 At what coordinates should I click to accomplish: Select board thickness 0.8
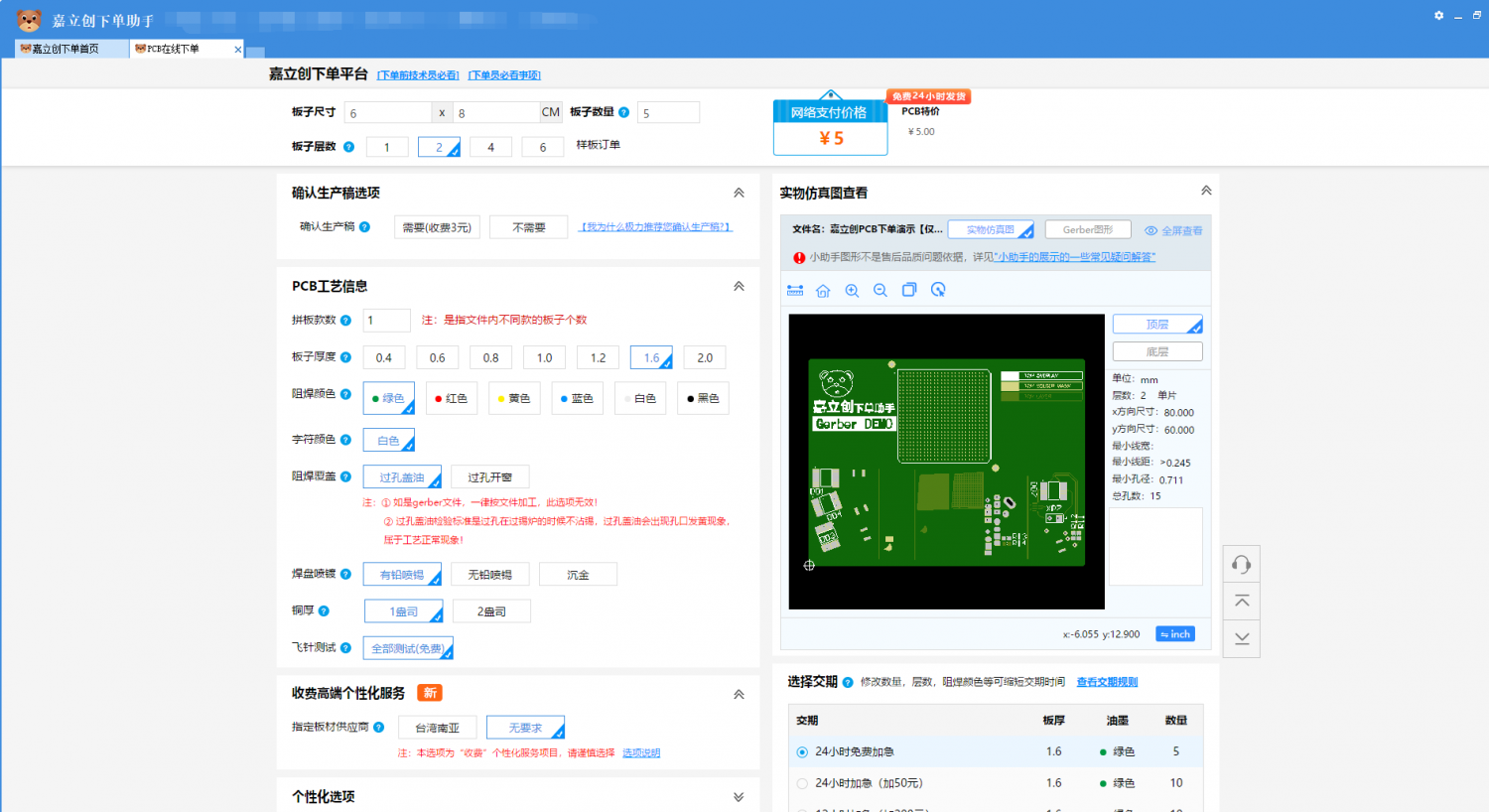coord(490,357)
